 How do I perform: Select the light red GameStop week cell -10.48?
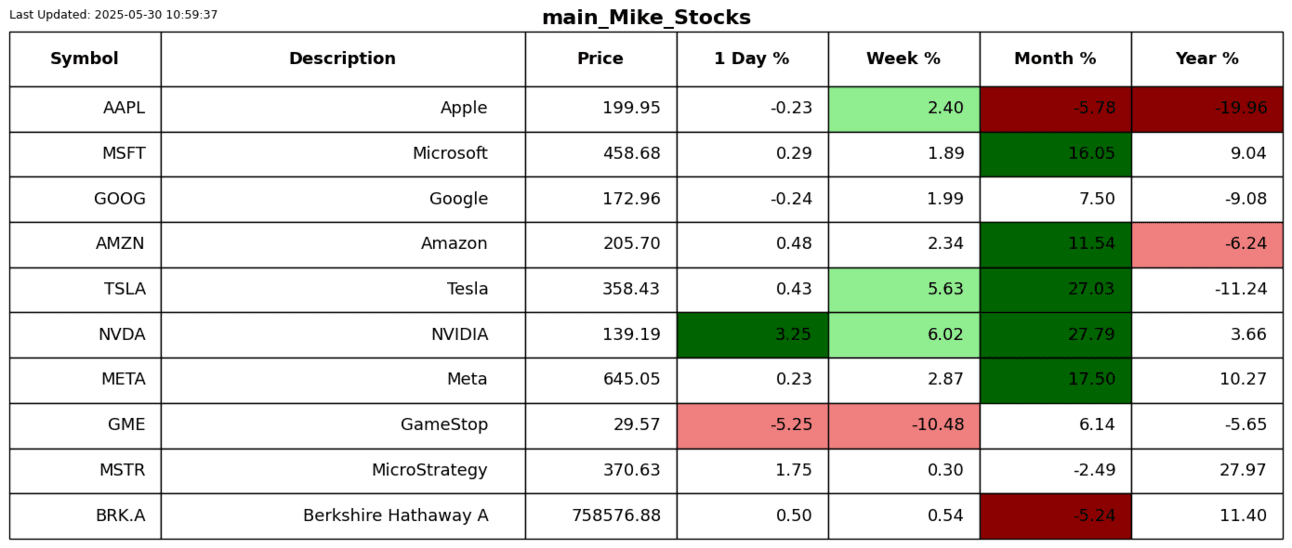[903, 425]
